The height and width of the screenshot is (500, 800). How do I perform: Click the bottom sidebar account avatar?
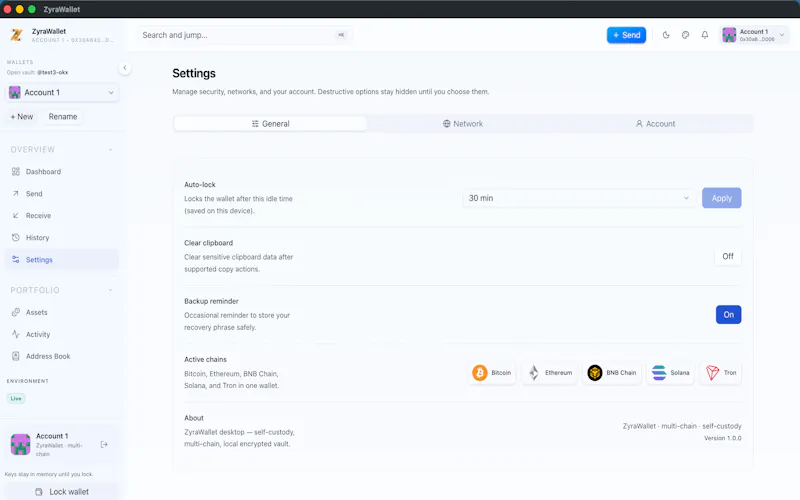coord(20,444)
